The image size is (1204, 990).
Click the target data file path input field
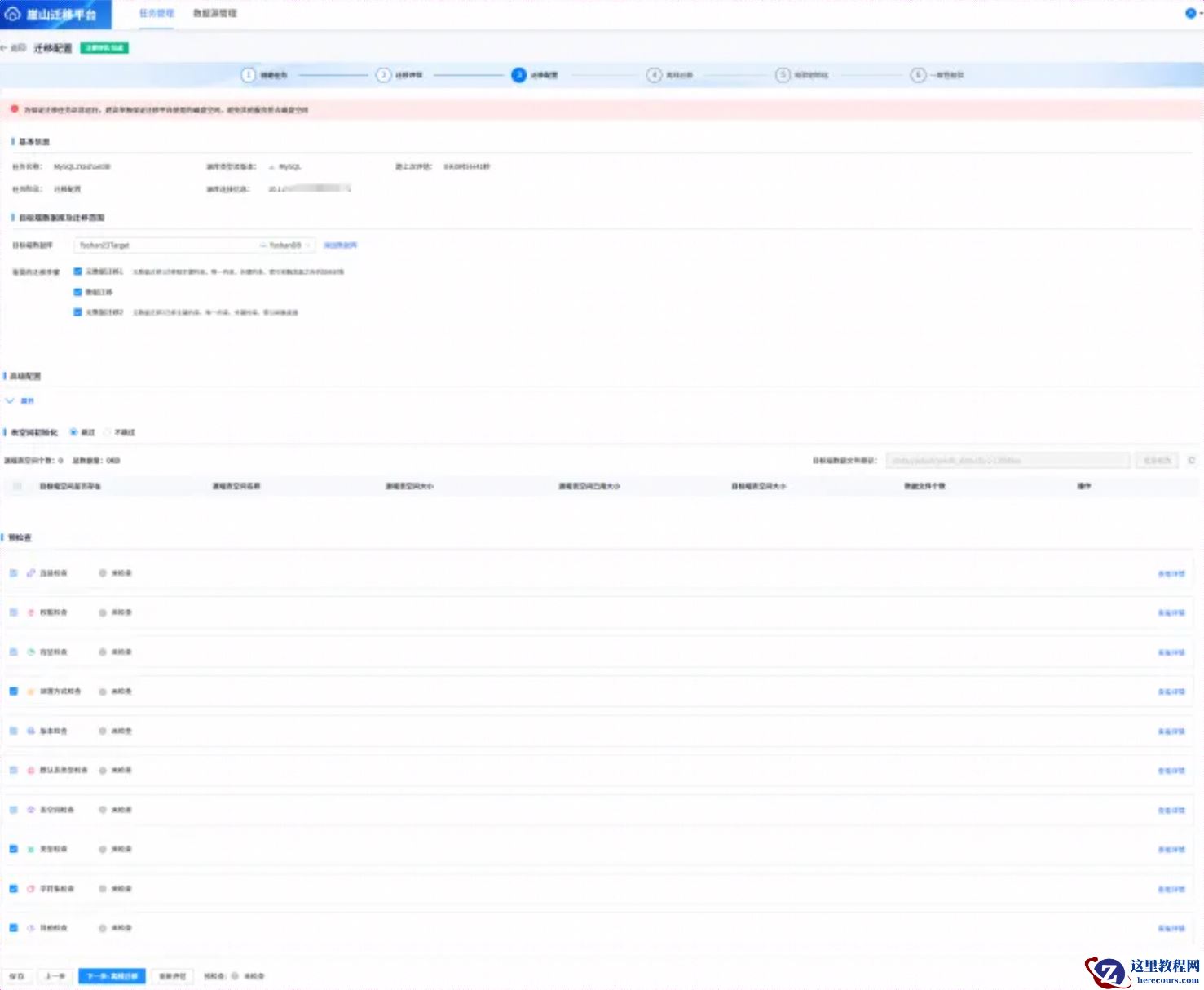(1008, 461)
